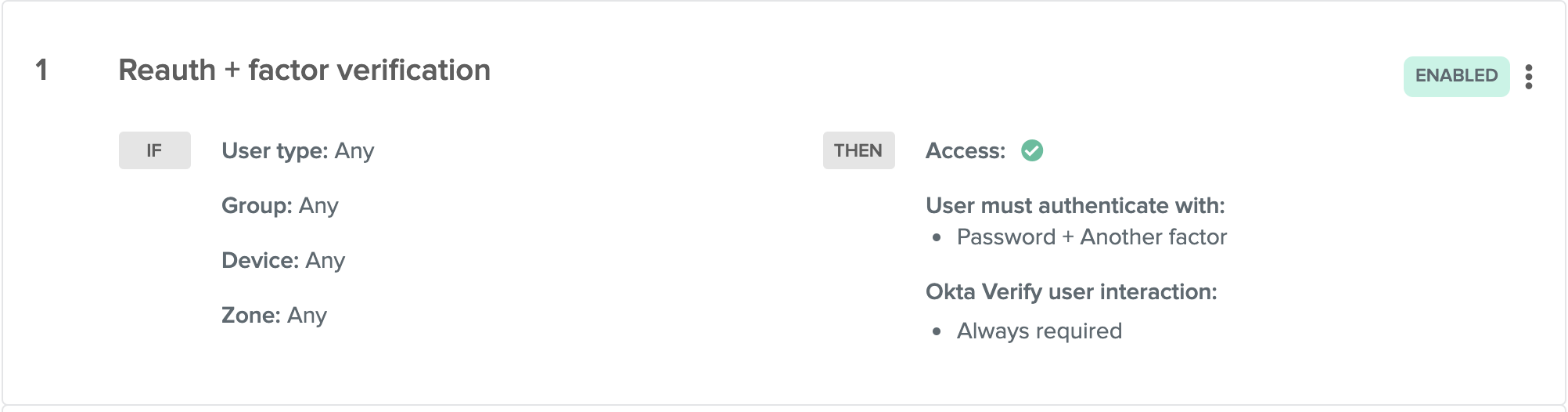Click the Access label
The image size is (1568, 412).
pos(965,150)
